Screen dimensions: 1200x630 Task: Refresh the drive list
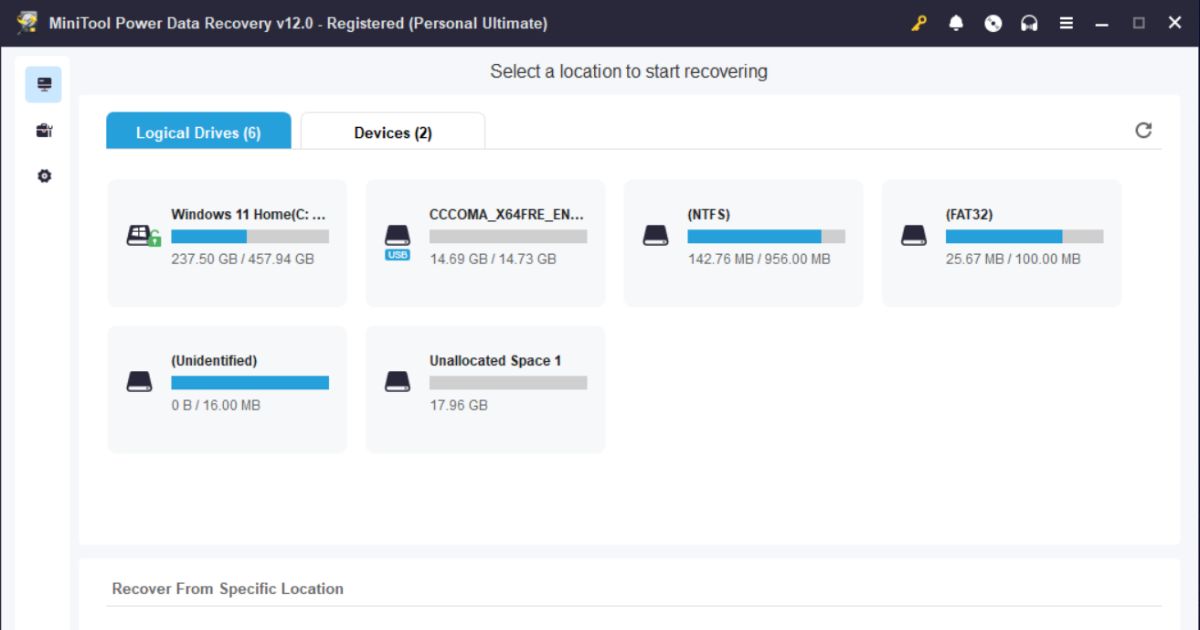coord(1144,130)
